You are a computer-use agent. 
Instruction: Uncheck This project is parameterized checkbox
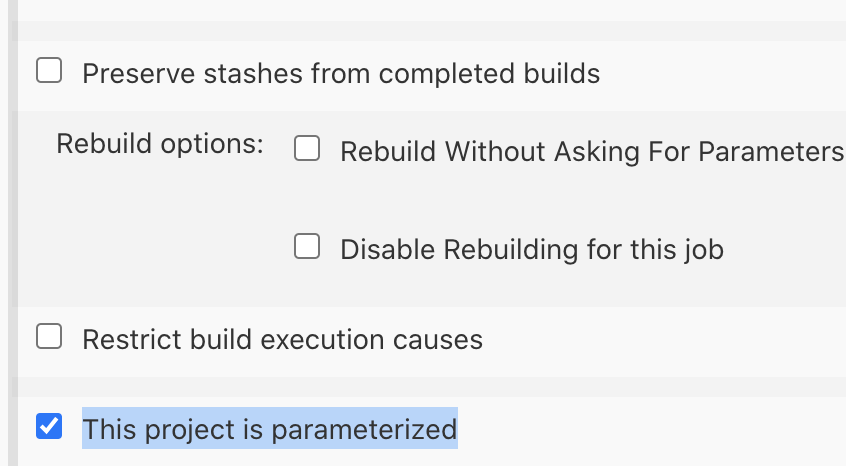tap(49, 427)
